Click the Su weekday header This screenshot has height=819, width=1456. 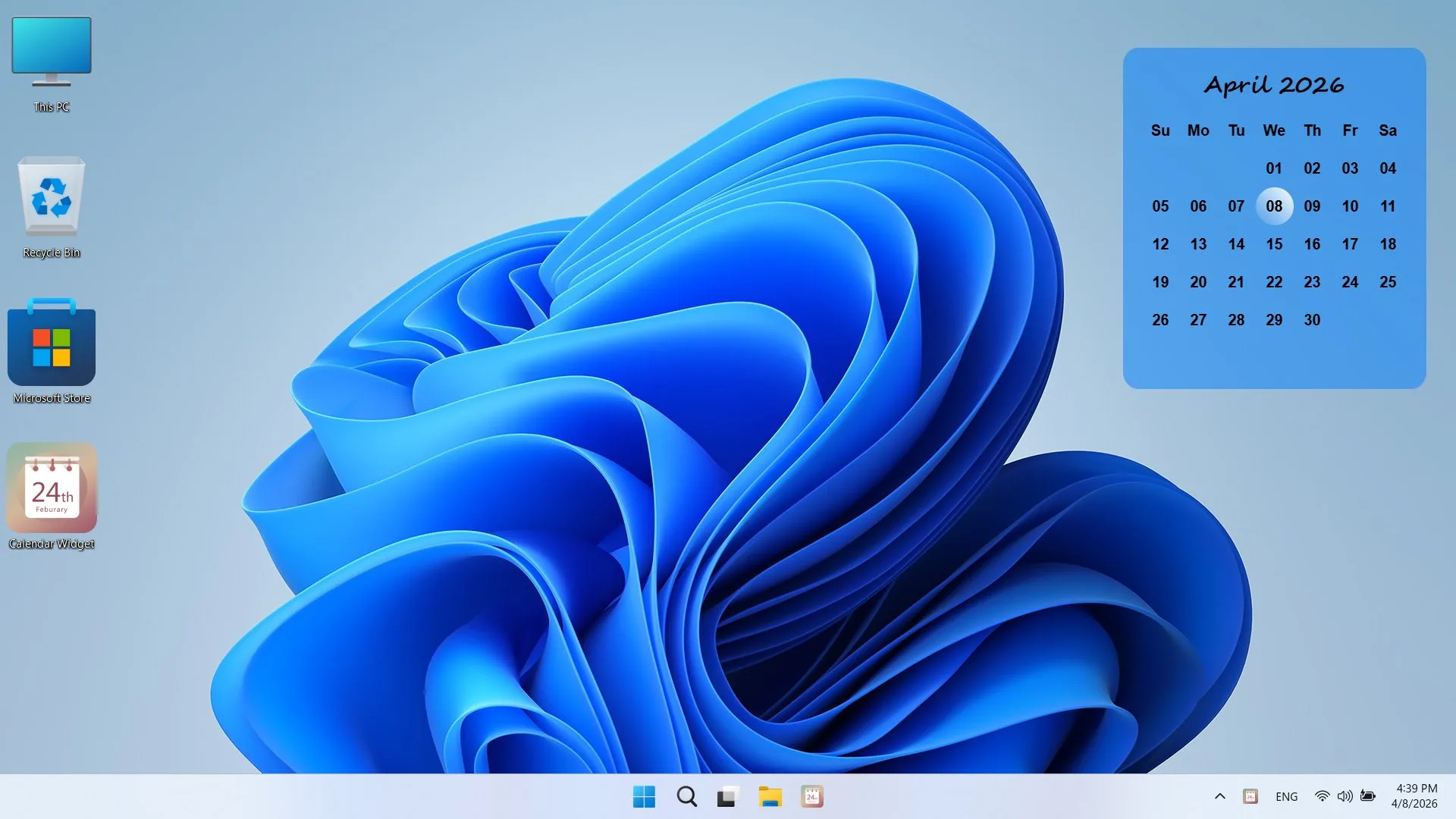pos(1160,130)
